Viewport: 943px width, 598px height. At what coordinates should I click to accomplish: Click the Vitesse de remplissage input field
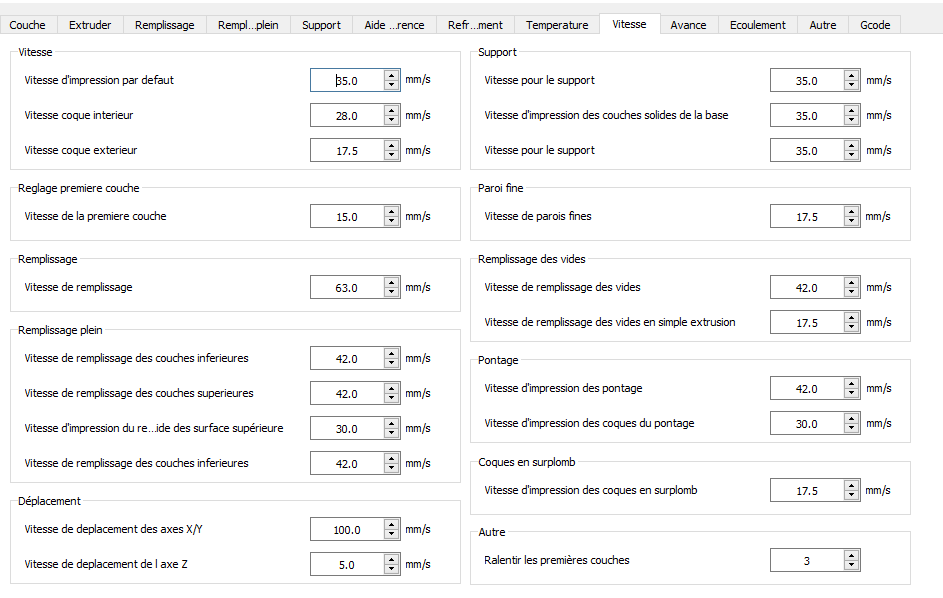346,288
